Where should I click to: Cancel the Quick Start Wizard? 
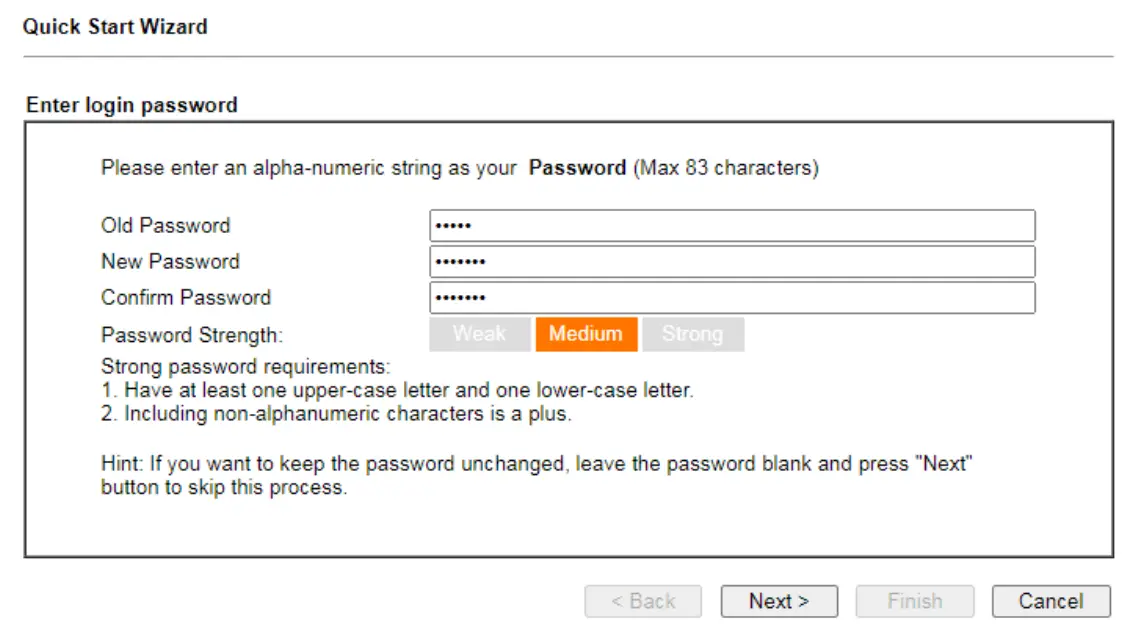coord(1051,601)
